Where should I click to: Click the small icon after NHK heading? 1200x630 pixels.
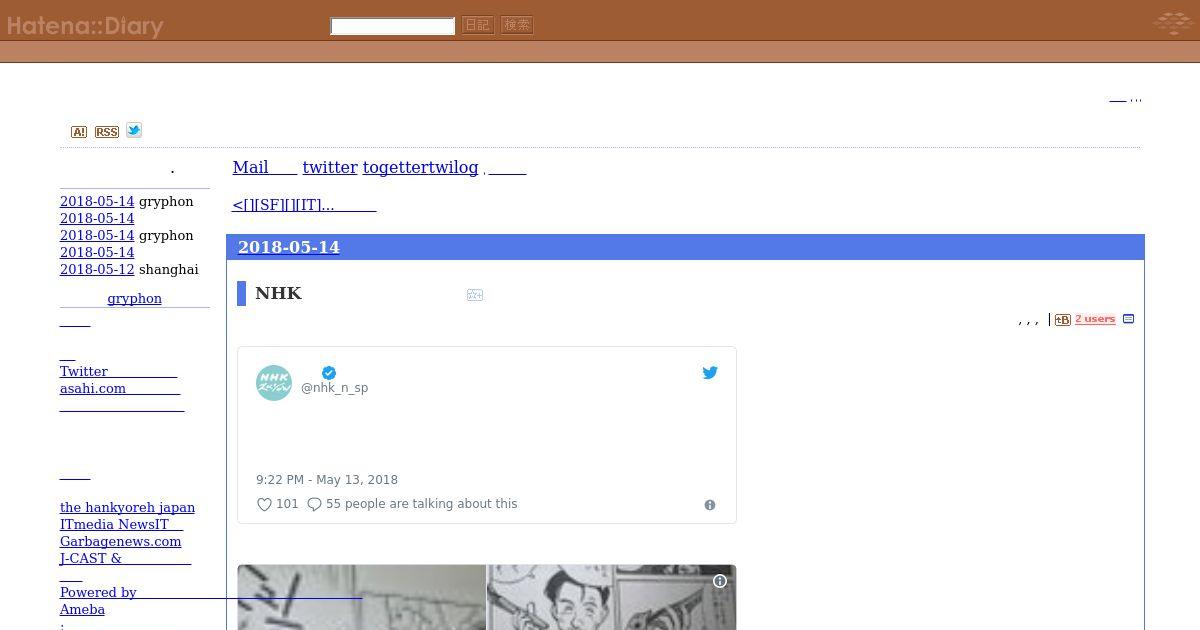coord(475,295)
